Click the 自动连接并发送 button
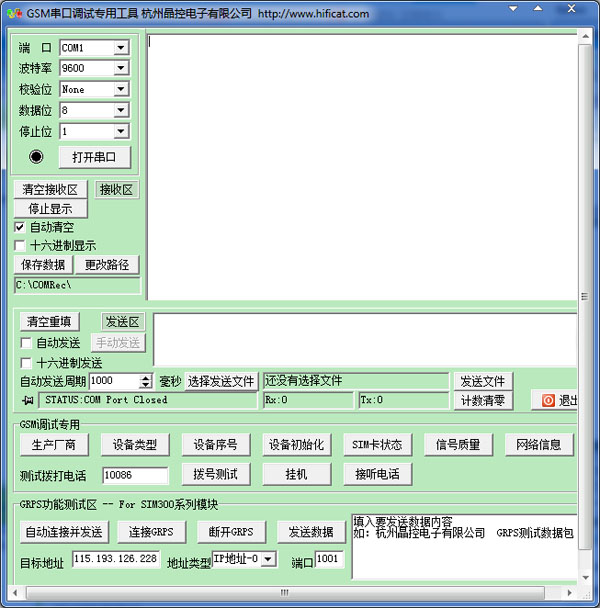 tap(64, 532)
